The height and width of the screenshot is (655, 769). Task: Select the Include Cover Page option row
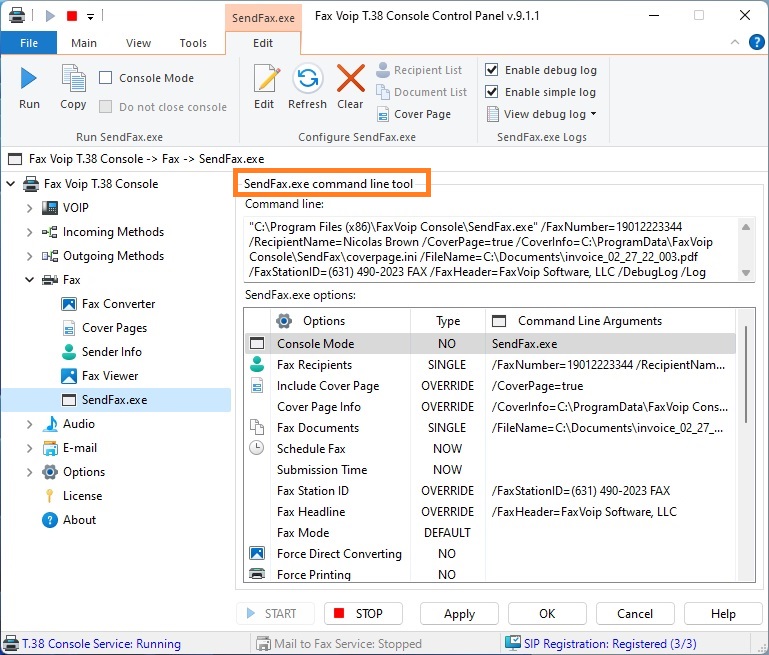(490, 386)
